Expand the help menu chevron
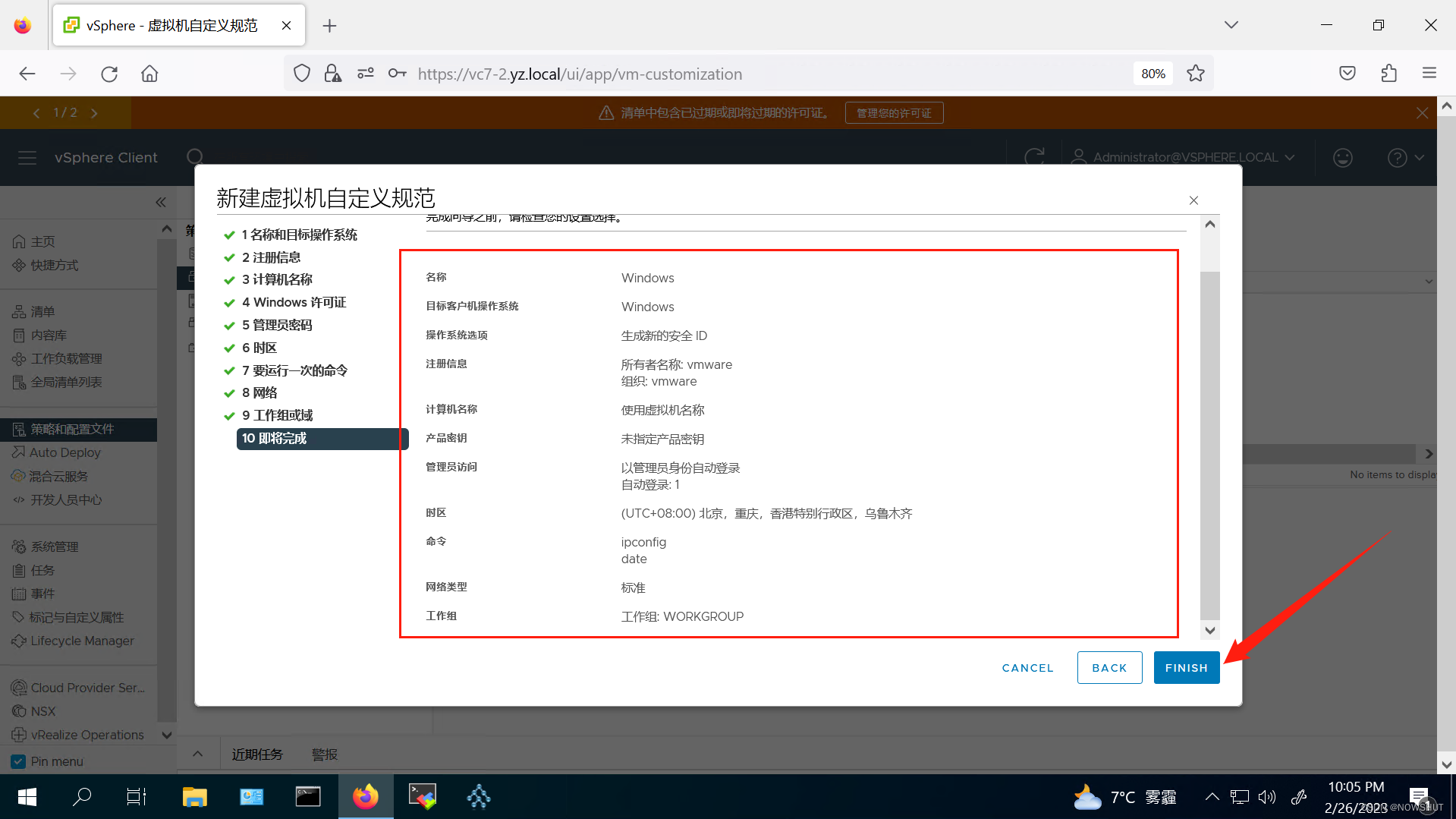Screen dimensions: 1456x819 1418,157
